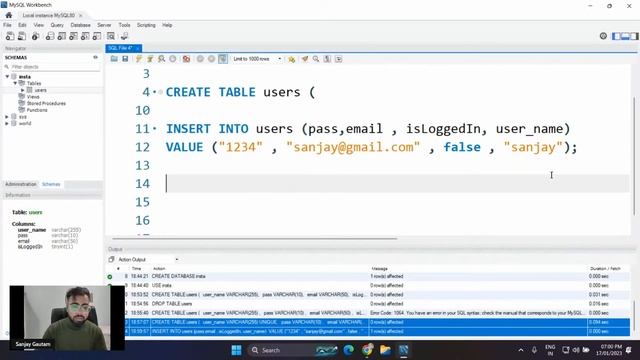Toggle display of invisible characters

tap(327, 59)
